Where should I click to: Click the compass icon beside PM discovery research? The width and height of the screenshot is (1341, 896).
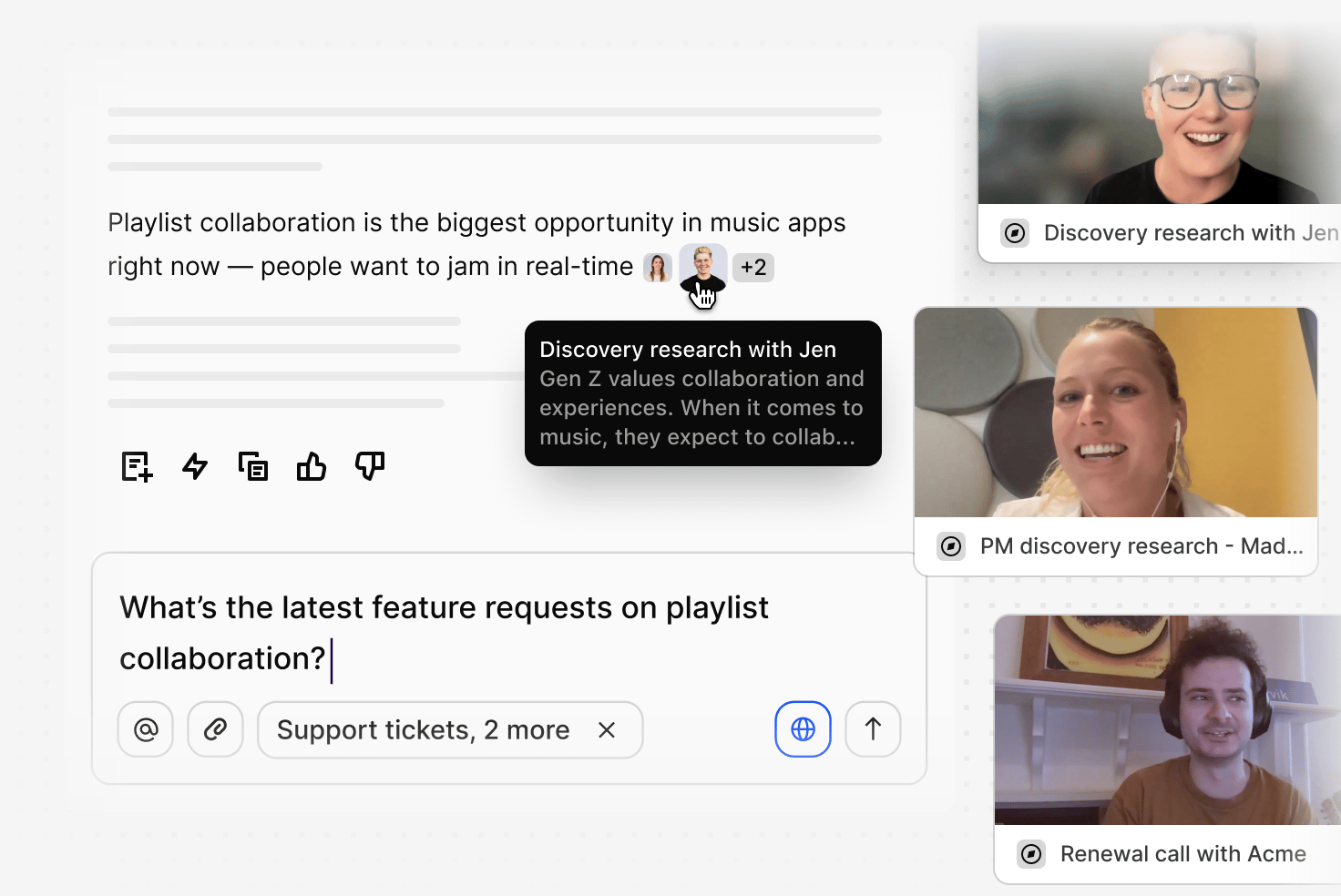pyautogui.click(x=951, y=546)
